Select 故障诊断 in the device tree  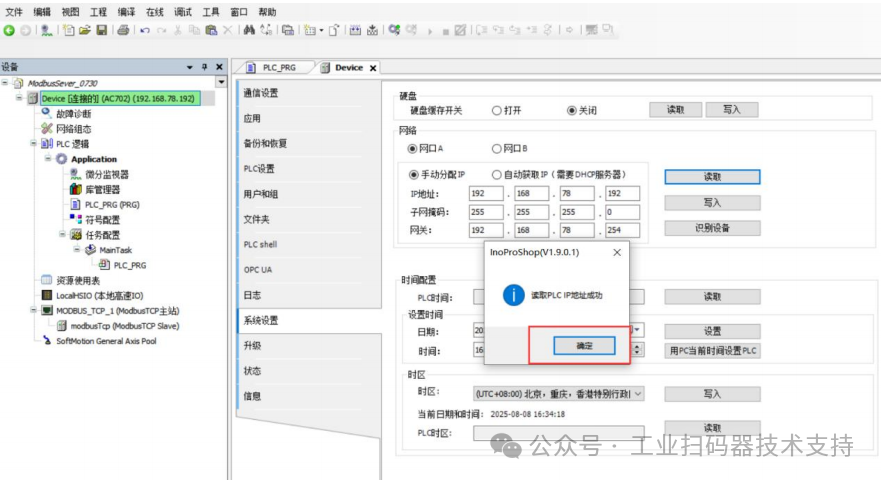[x=74, y=114]
